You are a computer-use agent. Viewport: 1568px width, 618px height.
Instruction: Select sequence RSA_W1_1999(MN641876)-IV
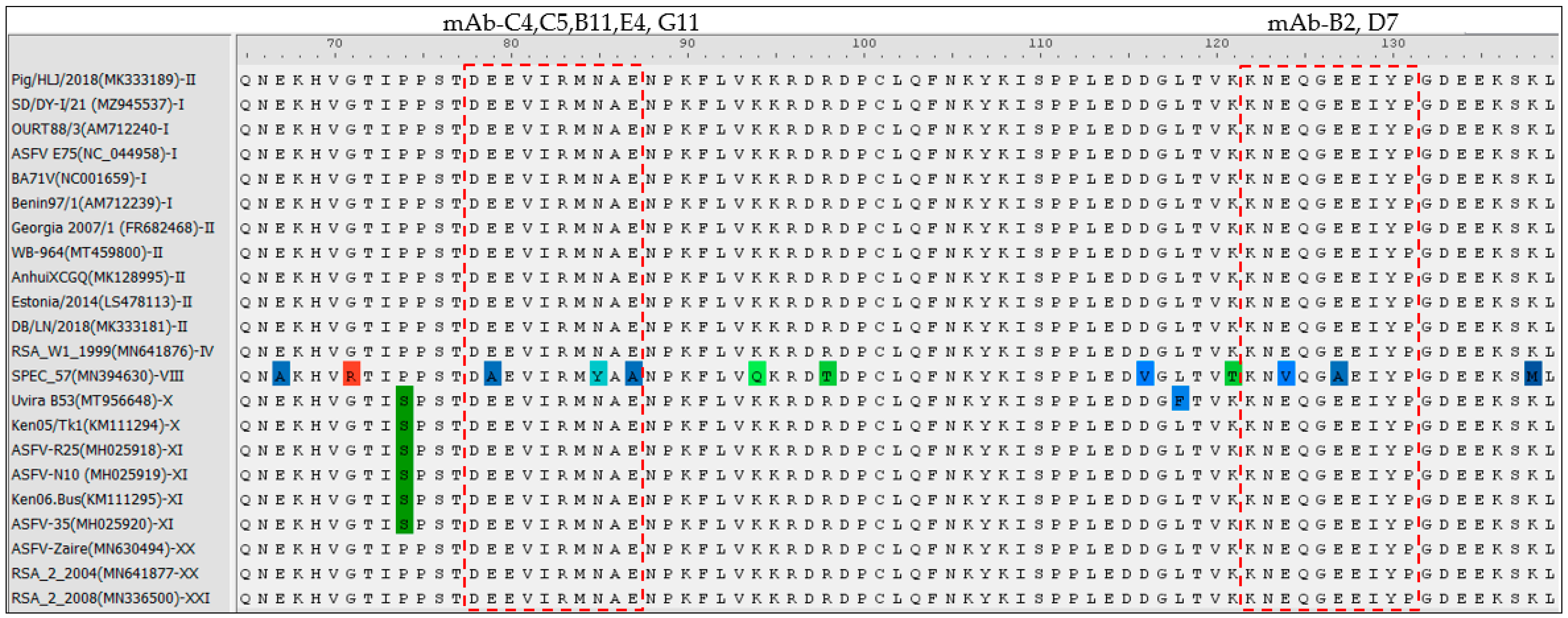[x=113, y=352]
